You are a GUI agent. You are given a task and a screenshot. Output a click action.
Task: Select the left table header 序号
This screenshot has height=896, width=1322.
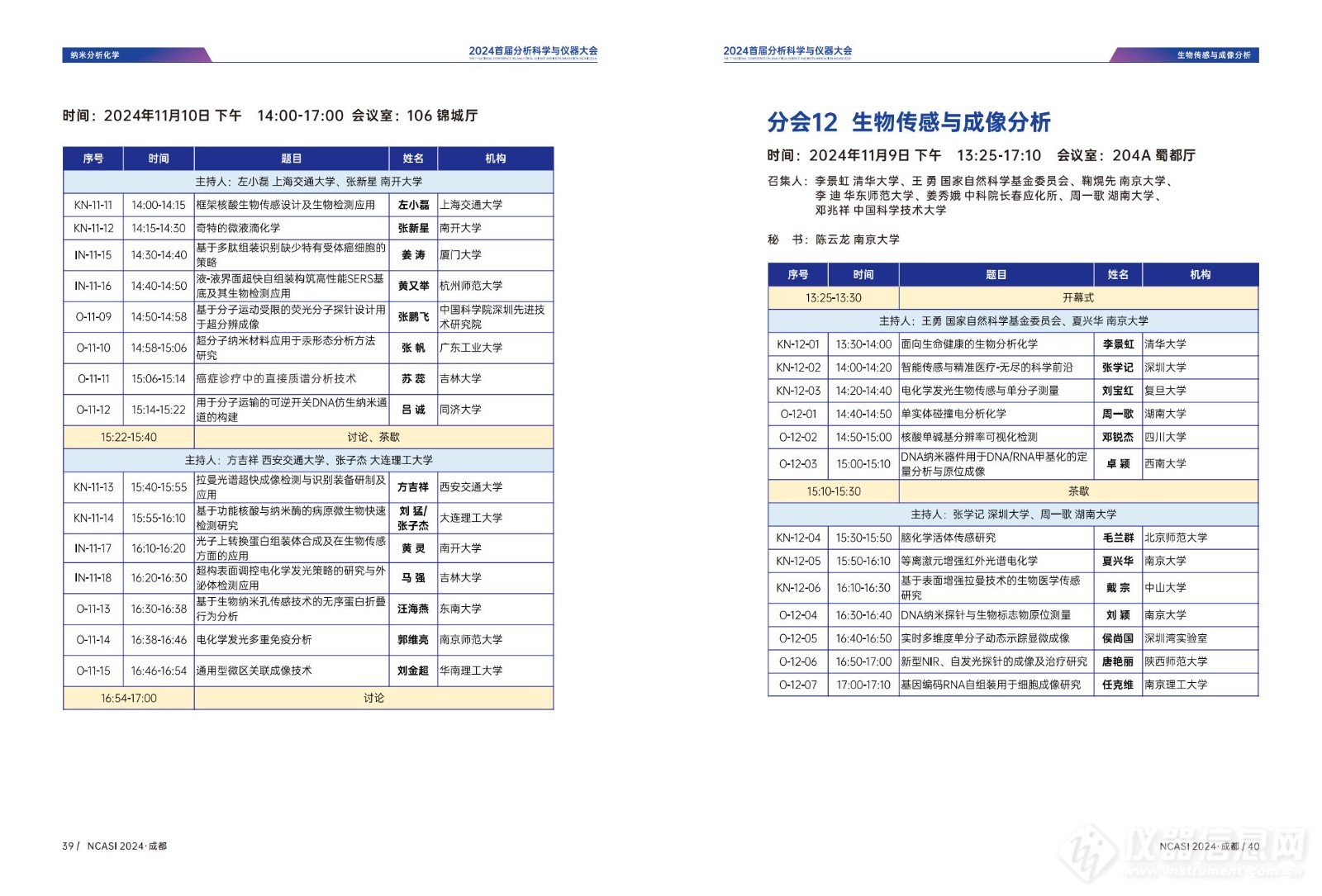93,159
